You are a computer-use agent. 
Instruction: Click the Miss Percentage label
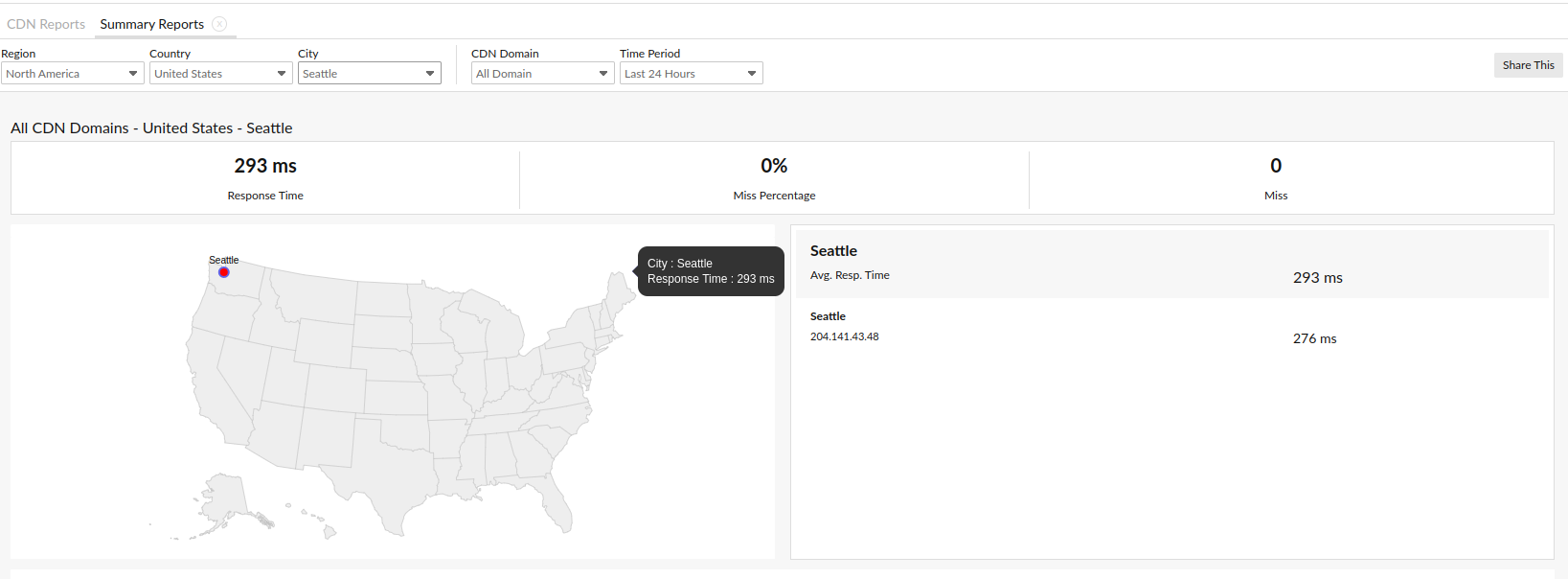774,196
